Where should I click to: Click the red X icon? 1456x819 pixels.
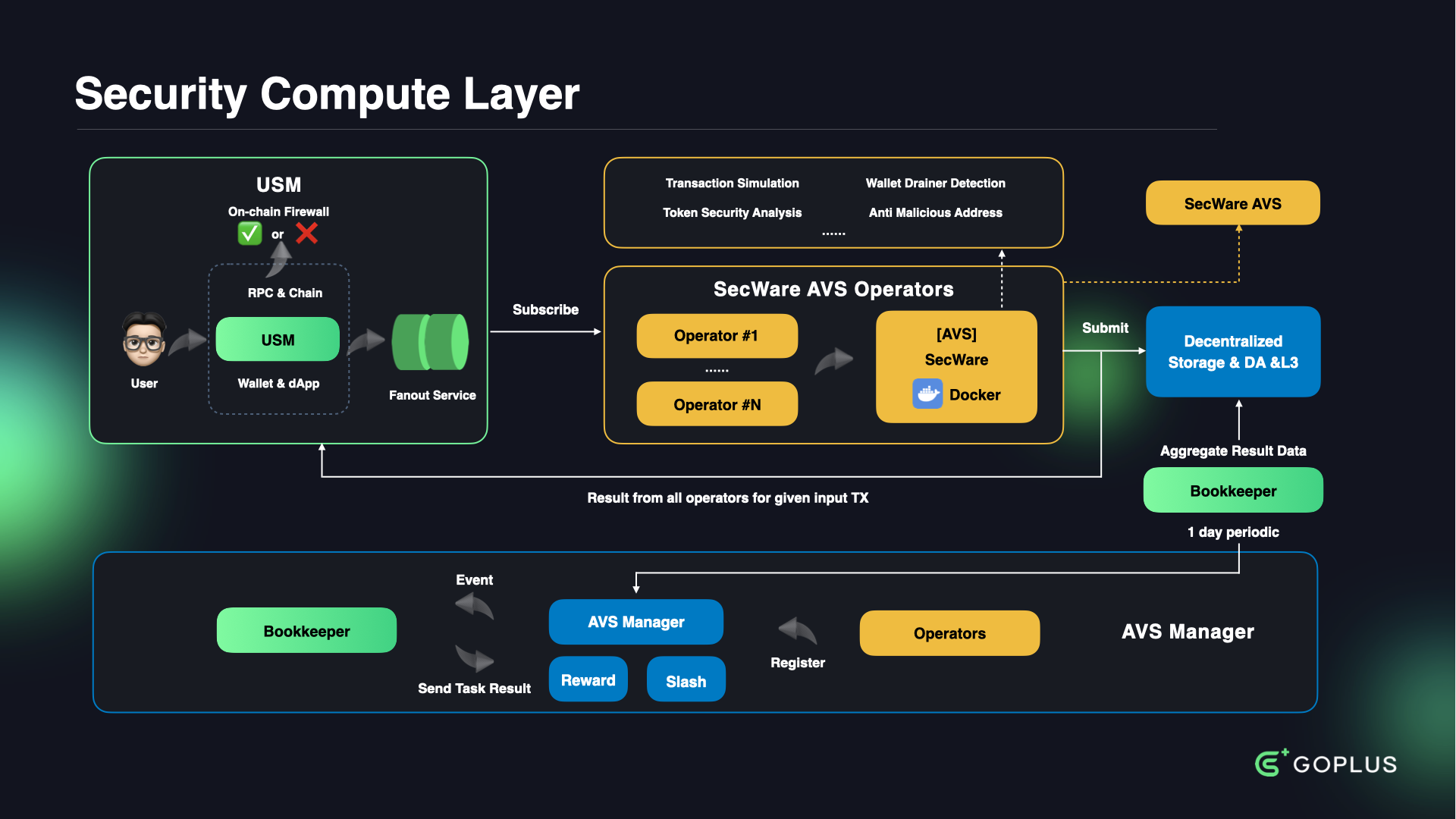(x=306, y=233)
